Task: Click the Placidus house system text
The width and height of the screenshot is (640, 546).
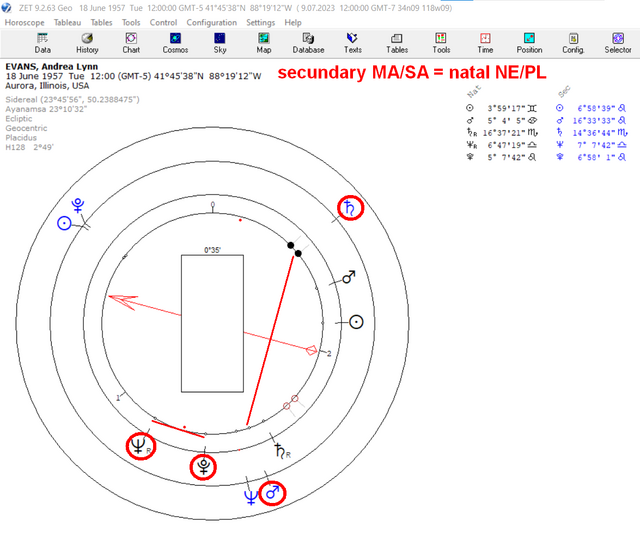Action: [21, 138]
